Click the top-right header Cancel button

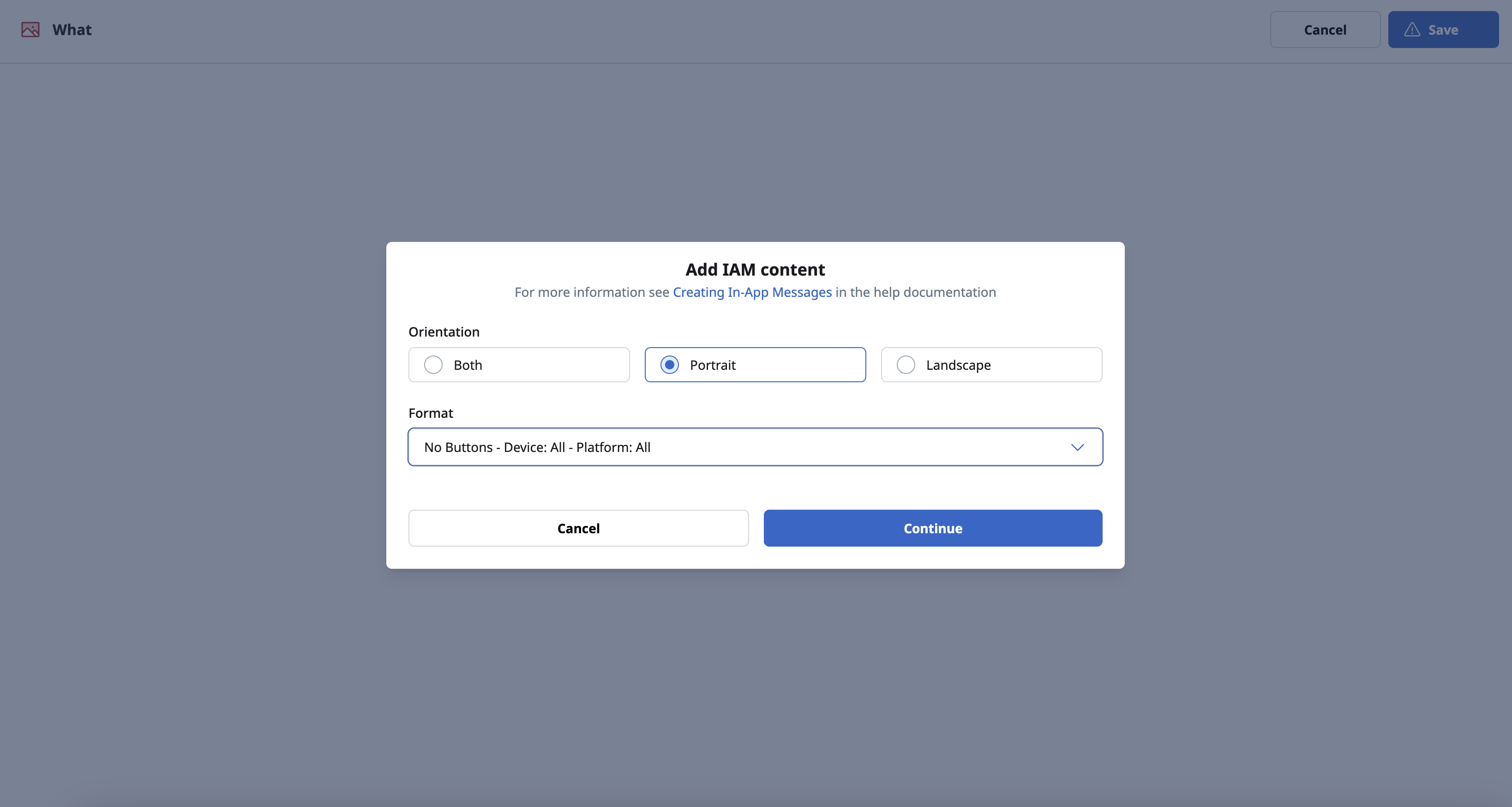[x=1325, y=30]
